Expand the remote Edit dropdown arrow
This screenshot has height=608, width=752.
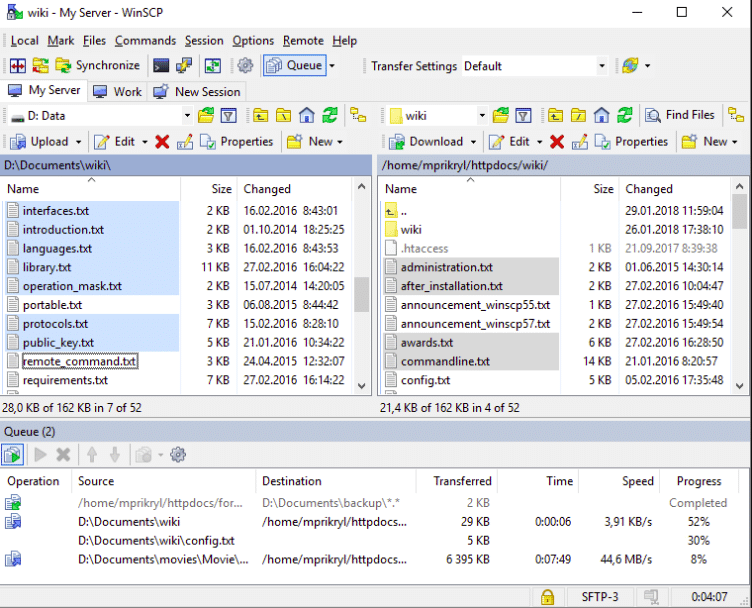coord(540,142)
